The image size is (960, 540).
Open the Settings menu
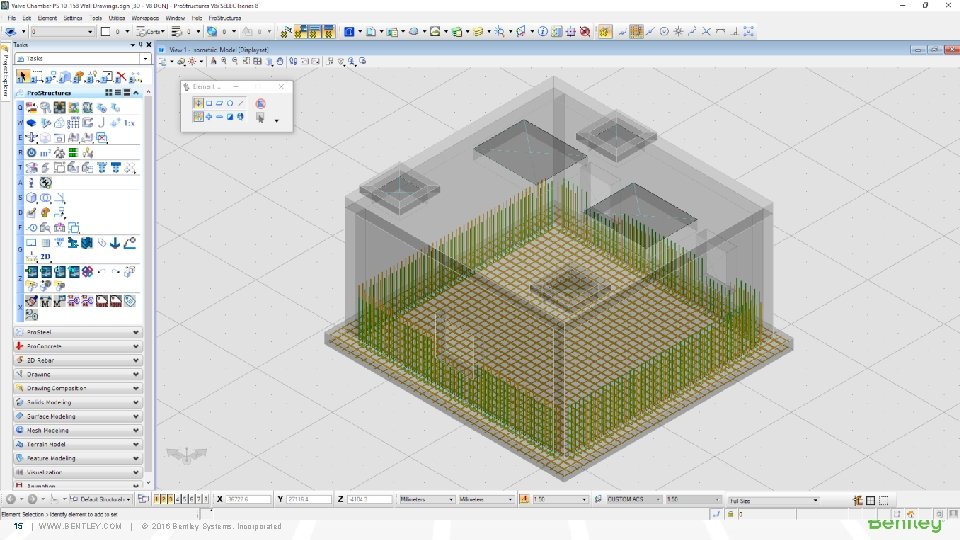pos(73,18)
